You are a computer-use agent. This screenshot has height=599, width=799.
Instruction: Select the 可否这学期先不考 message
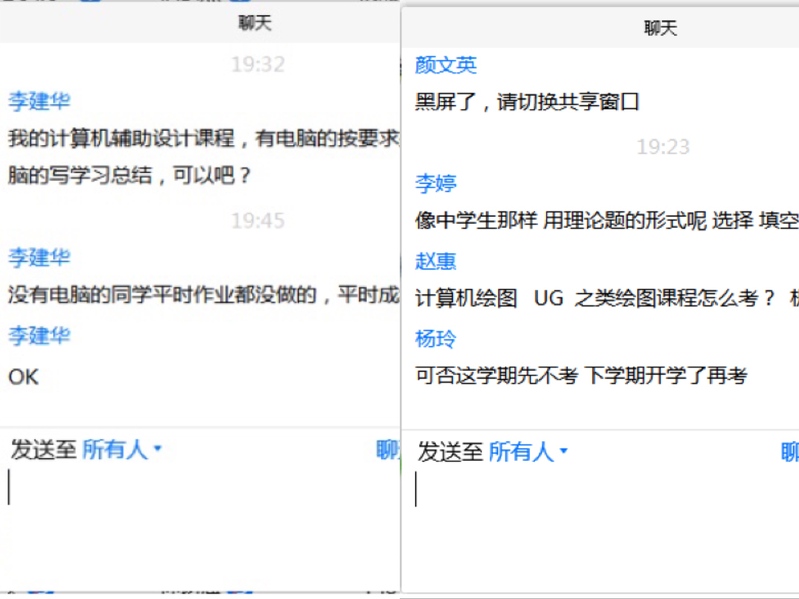tap(581, 376)
